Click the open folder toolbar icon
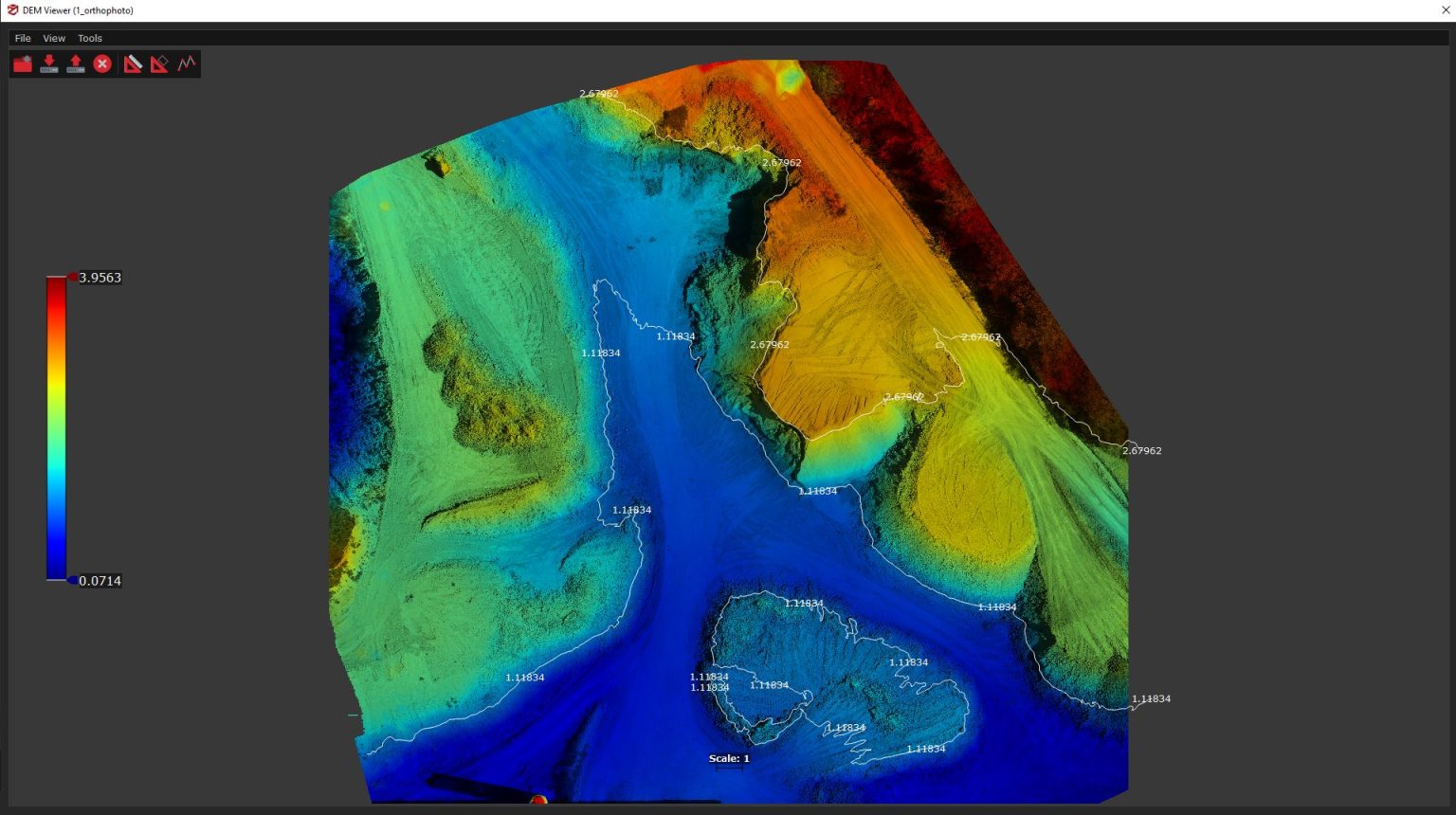The image size is (1456, 815). pyautogui.click(x=23, y=63)
